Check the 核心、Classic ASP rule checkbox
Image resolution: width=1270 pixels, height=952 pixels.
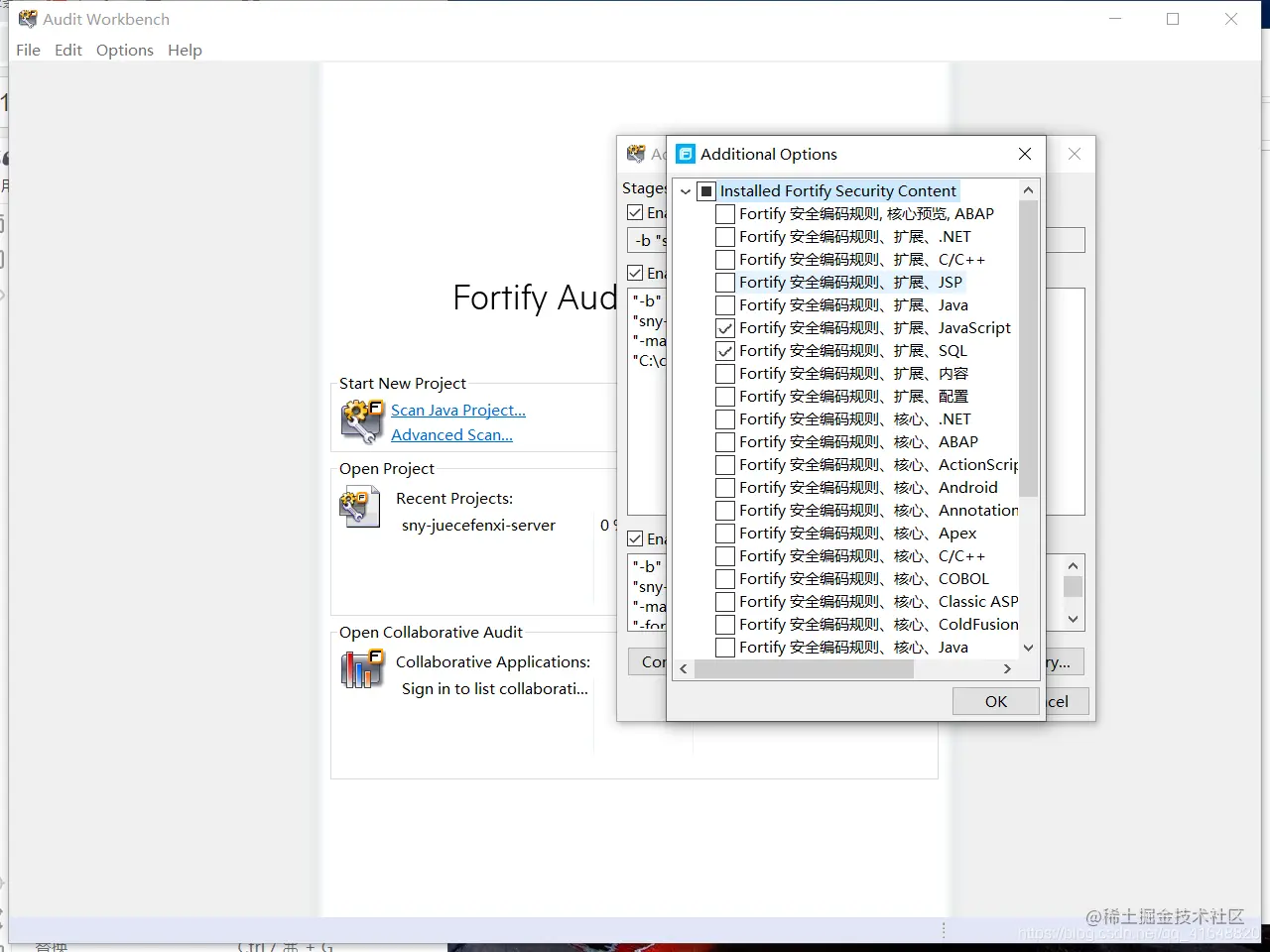click(725, 601)
